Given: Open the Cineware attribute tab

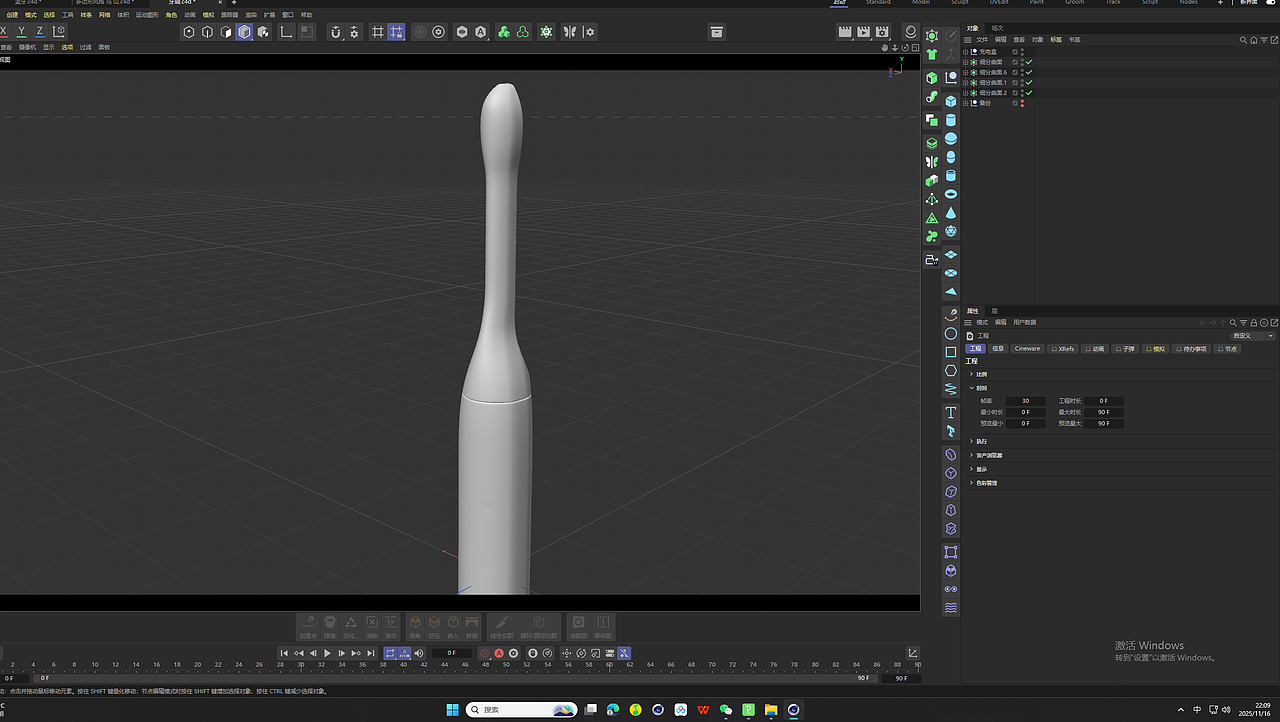Looking at the screenshot, I should 1027,349.
